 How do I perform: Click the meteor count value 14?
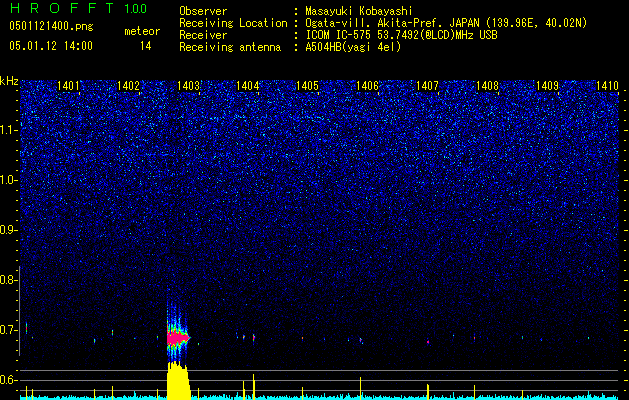pyautogui.click(x=146, y=46)
